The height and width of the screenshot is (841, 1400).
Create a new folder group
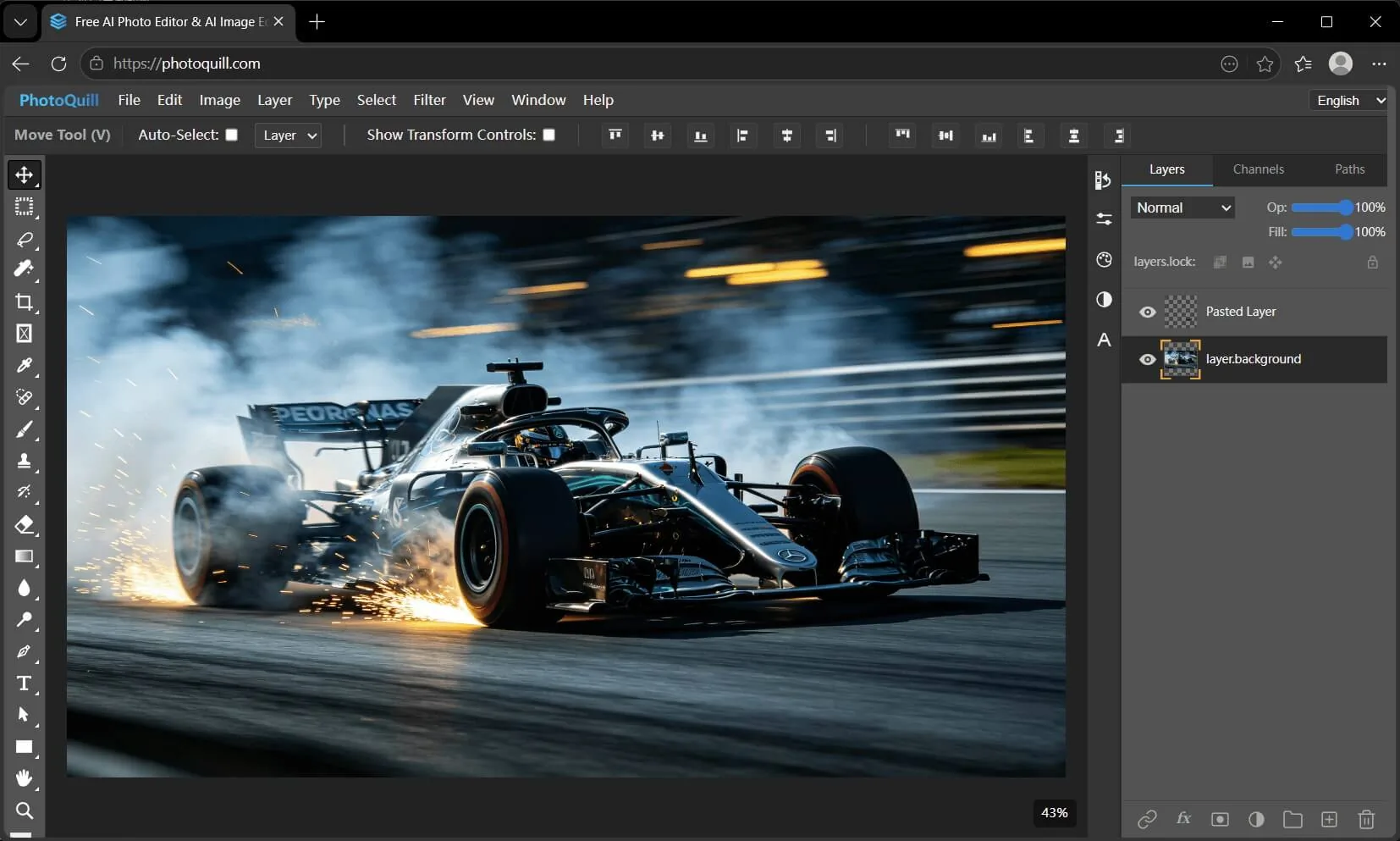click(x=1293, y=819)
